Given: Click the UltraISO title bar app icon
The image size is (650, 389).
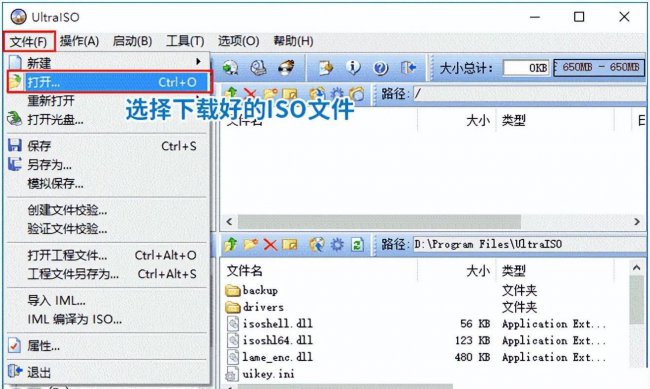Looking at the screenshot, I should (x=19, y=17).
